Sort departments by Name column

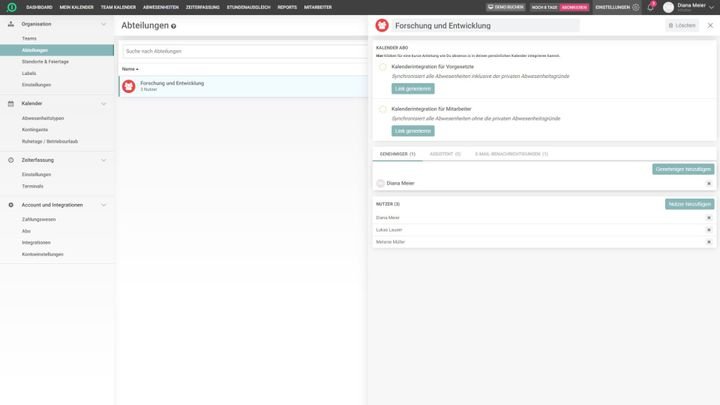pos(130,69)
